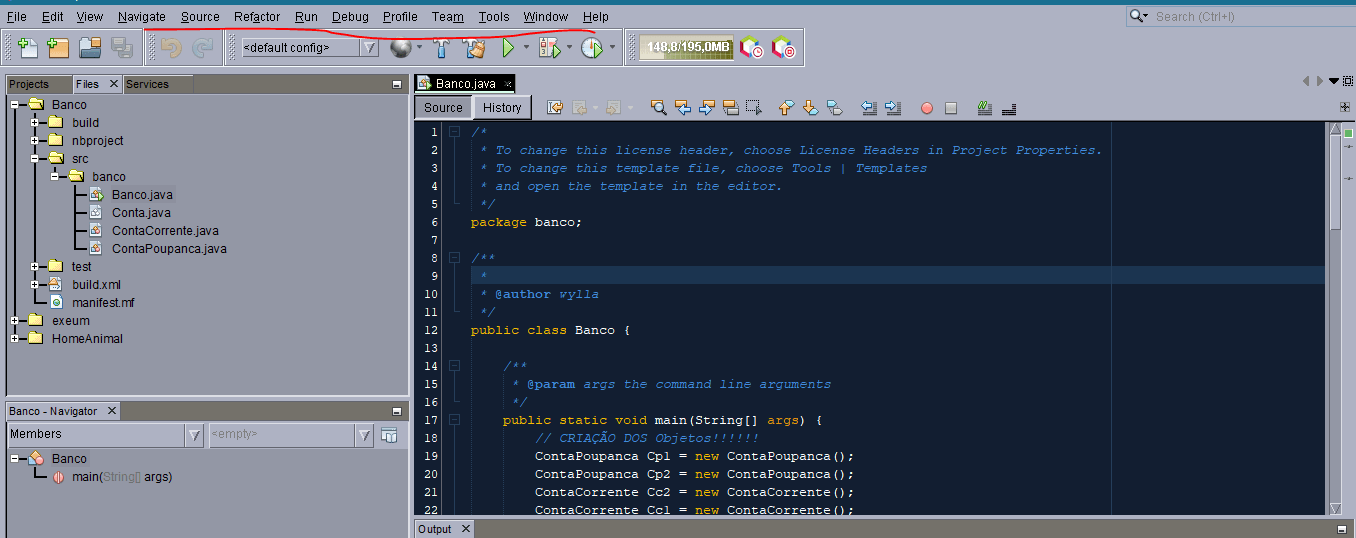Collapse line 17 main method code fold
The width and height of the screenshot is (1356, 538).
tap(454, 420)
